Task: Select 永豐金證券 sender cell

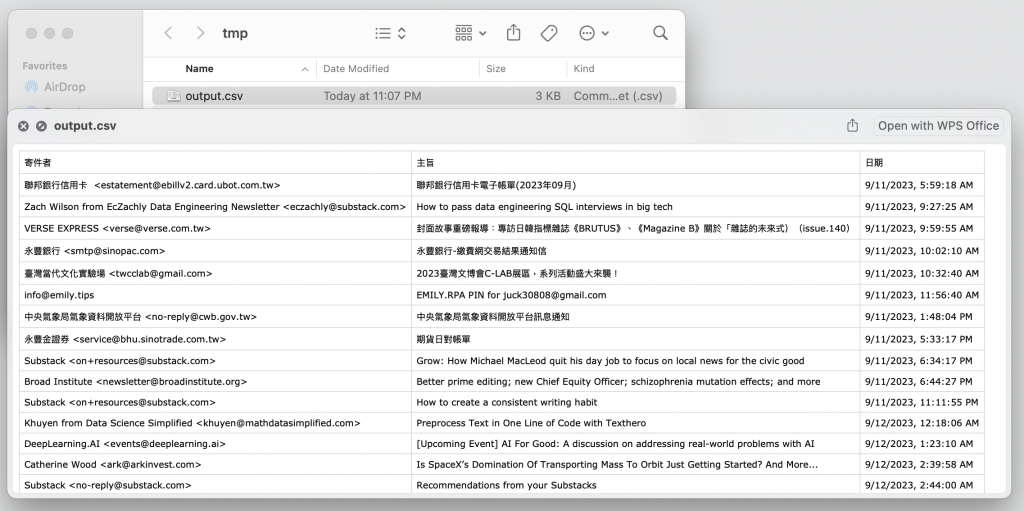Action: pos(216,339)
